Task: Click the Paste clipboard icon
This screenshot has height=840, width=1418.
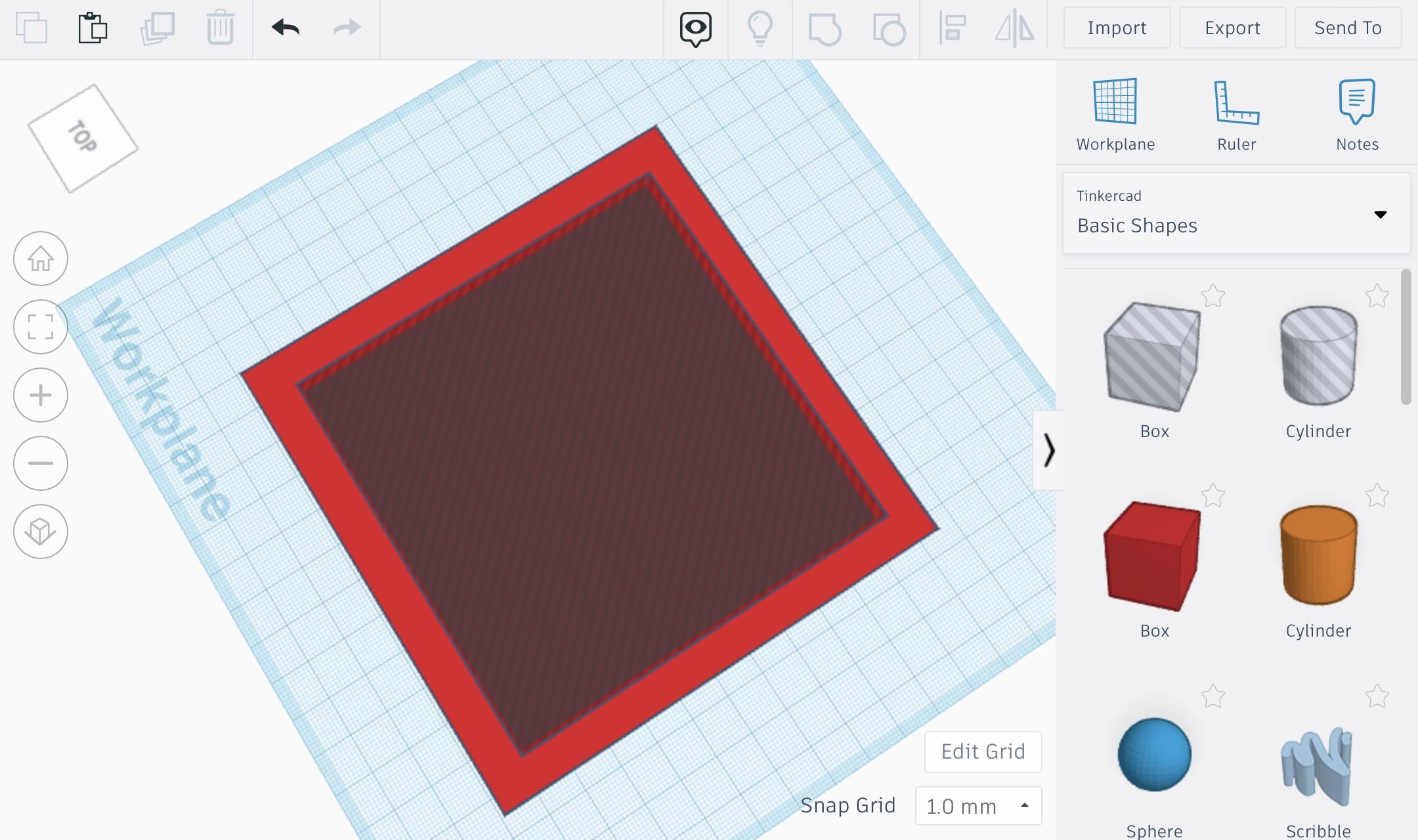Action: click(93, 28)
